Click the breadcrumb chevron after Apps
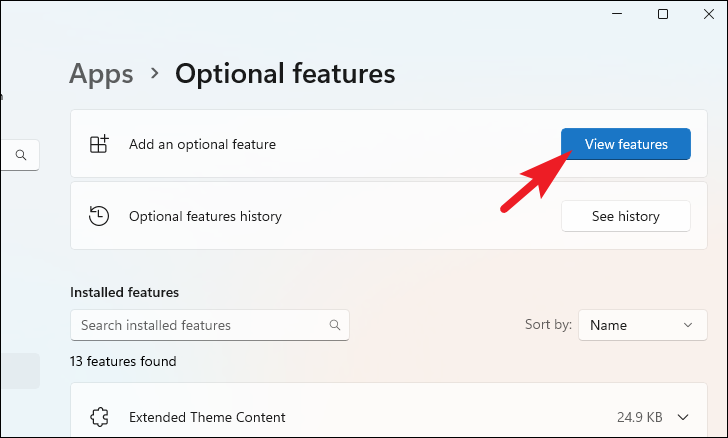Screen dimensions: 728x438 click(155, 73)
